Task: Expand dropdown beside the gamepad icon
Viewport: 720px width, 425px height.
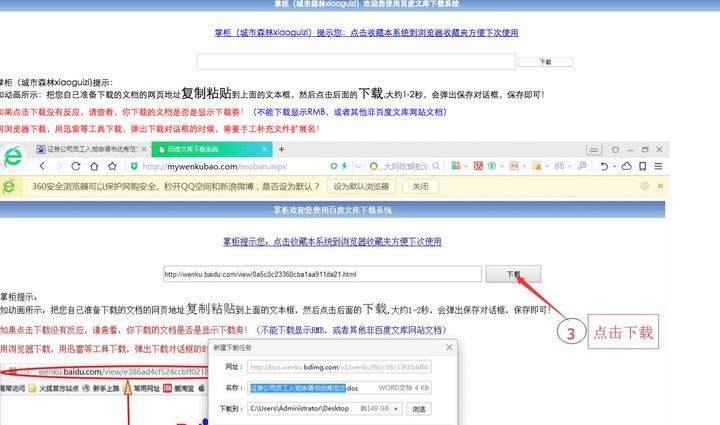Action: coord(569,167)
